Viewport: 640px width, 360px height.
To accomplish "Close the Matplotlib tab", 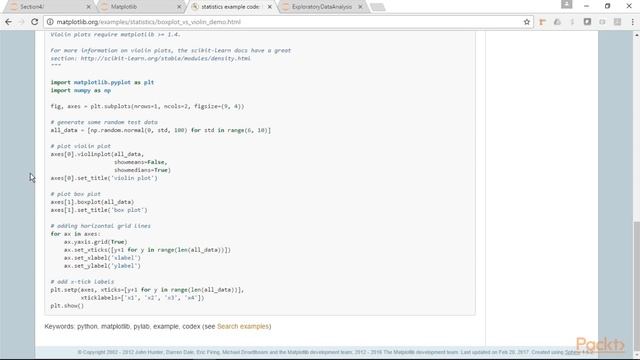I will click(x=179, y=7).
